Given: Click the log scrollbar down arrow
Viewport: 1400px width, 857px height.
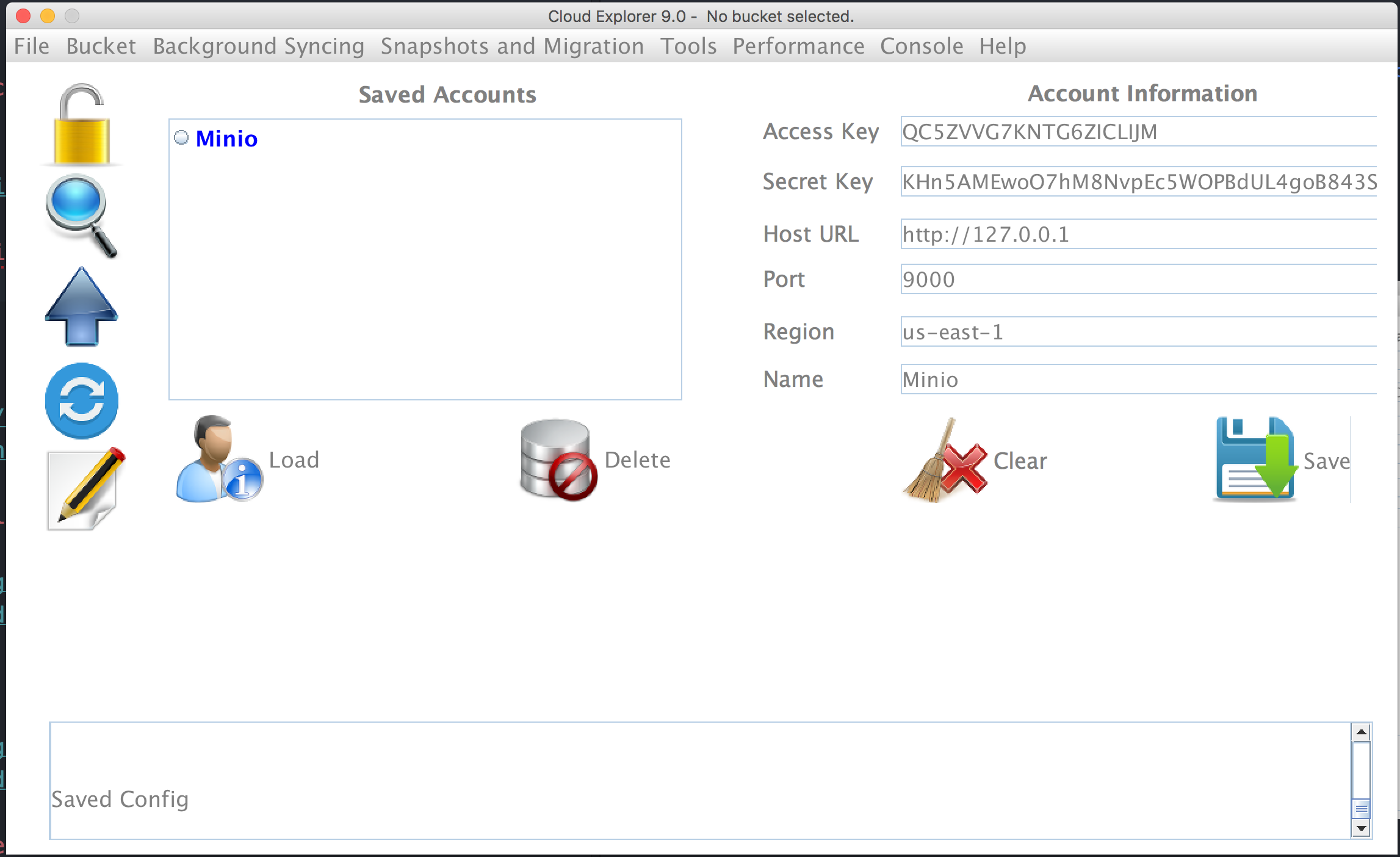Looking at the screenshot, I should pos(1361,828).
